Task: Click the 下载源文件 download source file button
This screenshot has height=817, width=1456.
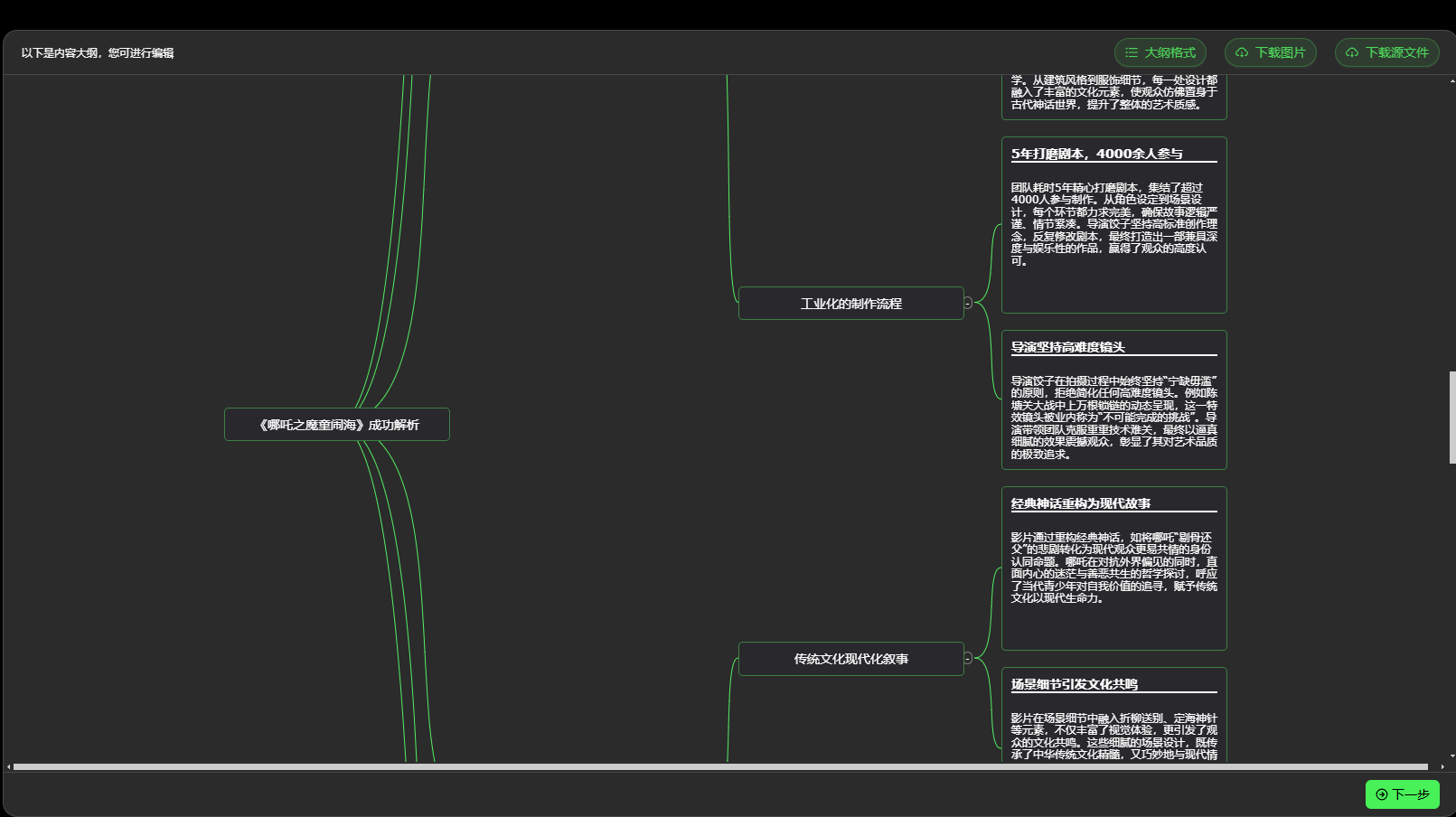Action: [1387, 52]
